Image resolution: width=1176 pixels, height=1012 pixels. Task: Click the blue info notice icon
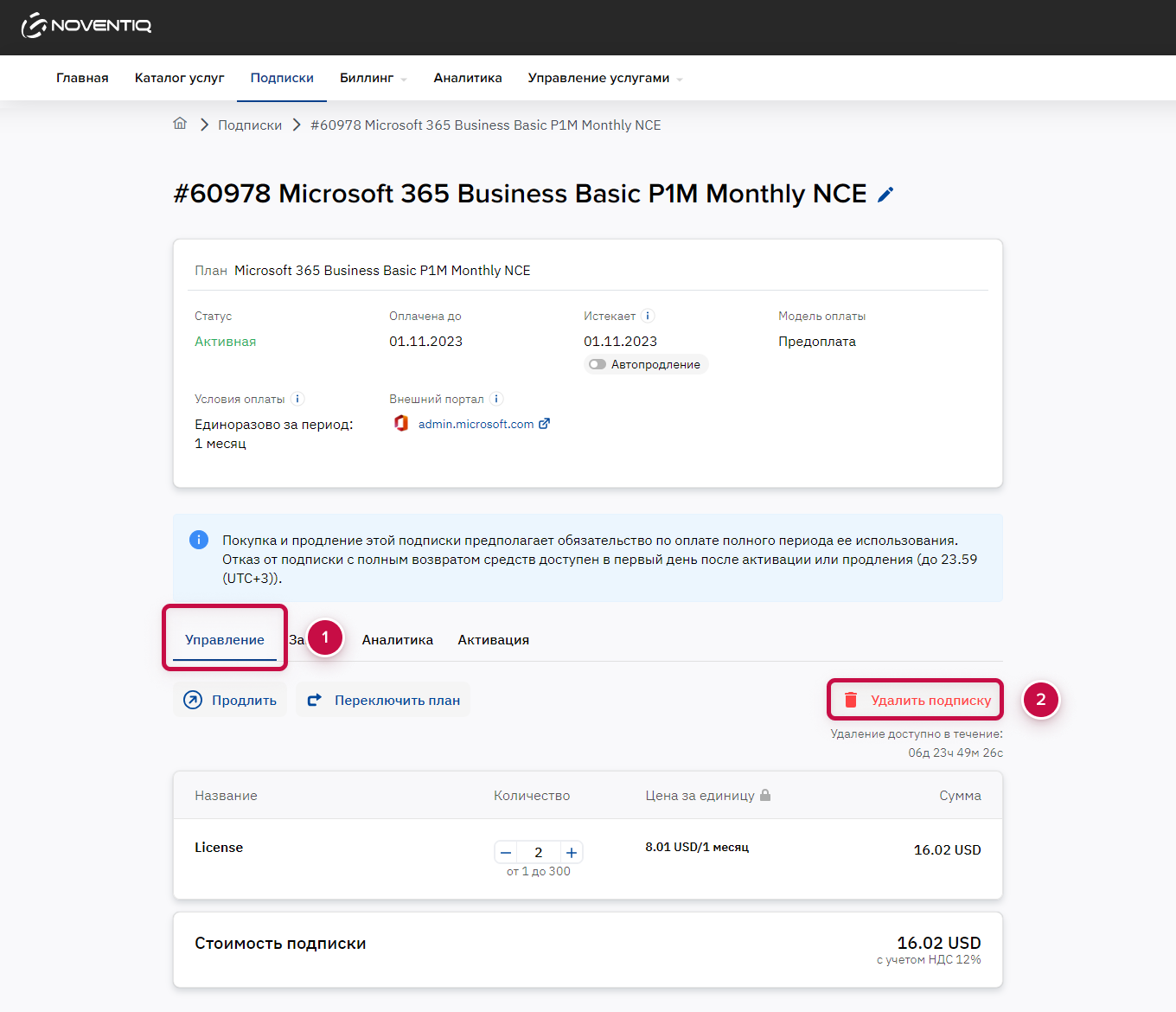[x=199, y=540]
